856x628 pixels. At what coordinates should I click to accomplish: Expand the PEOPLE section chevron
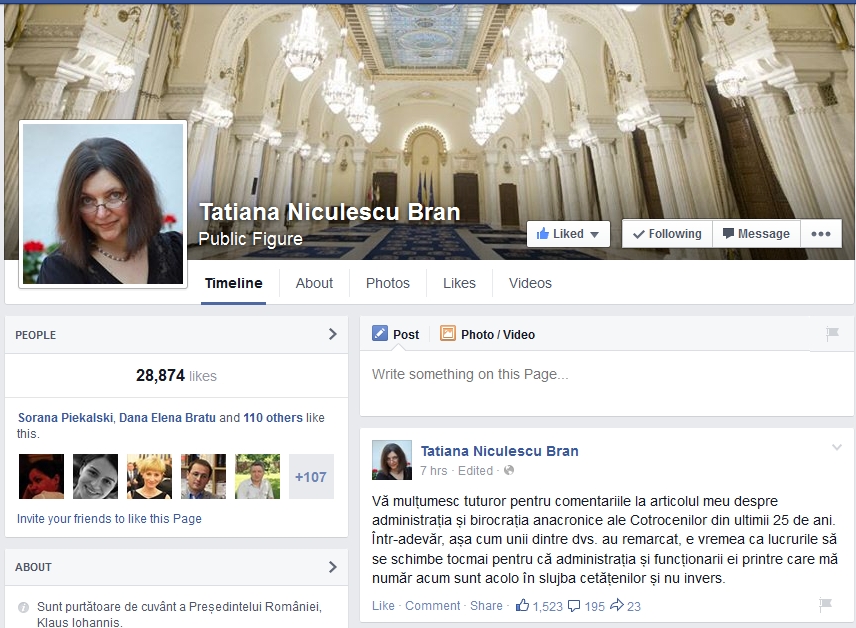332,334
